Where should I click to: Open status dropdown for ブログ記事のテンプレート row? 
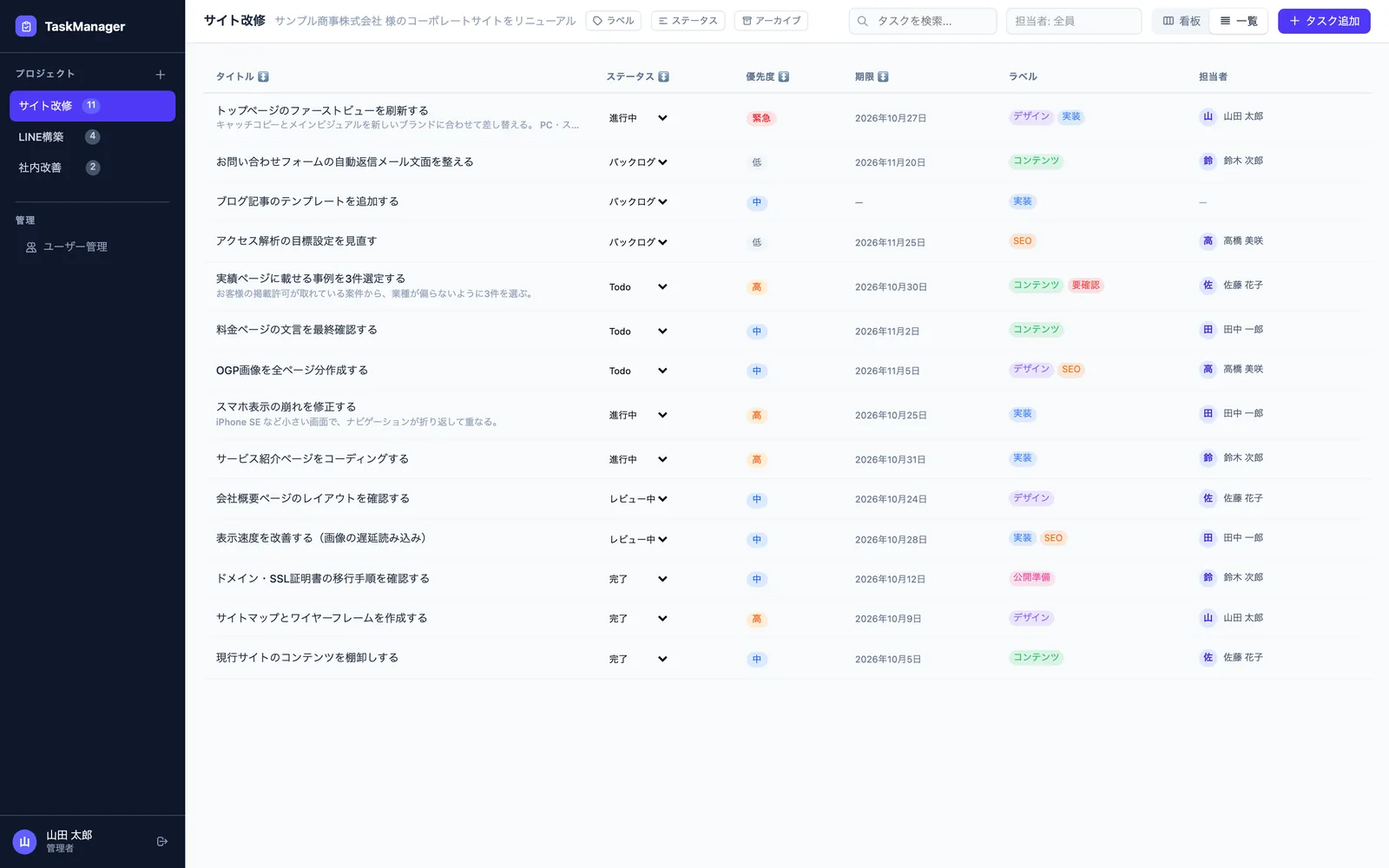click(638, 202)
